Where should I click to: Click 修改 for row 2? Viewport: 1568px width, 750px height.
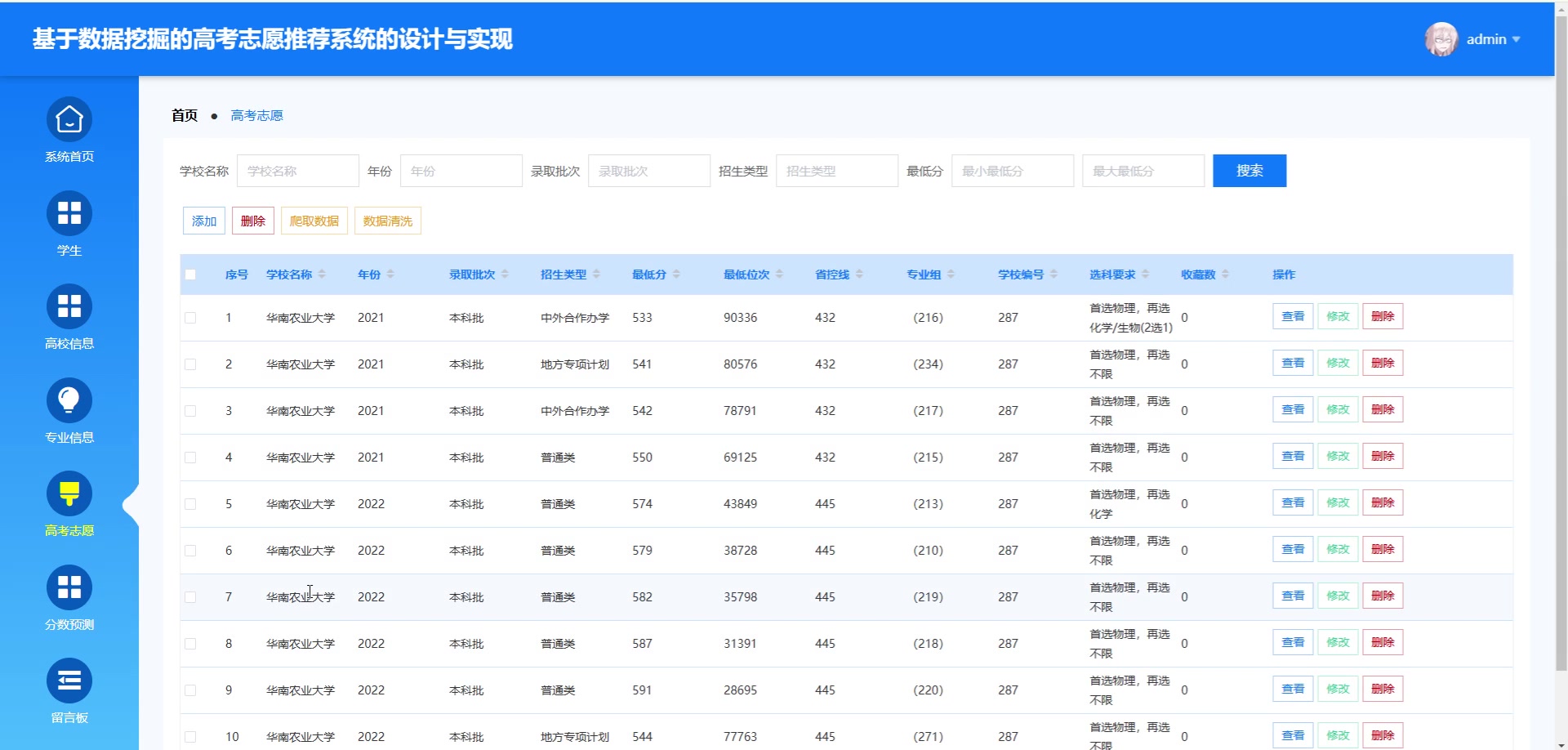pos(1338,363)
